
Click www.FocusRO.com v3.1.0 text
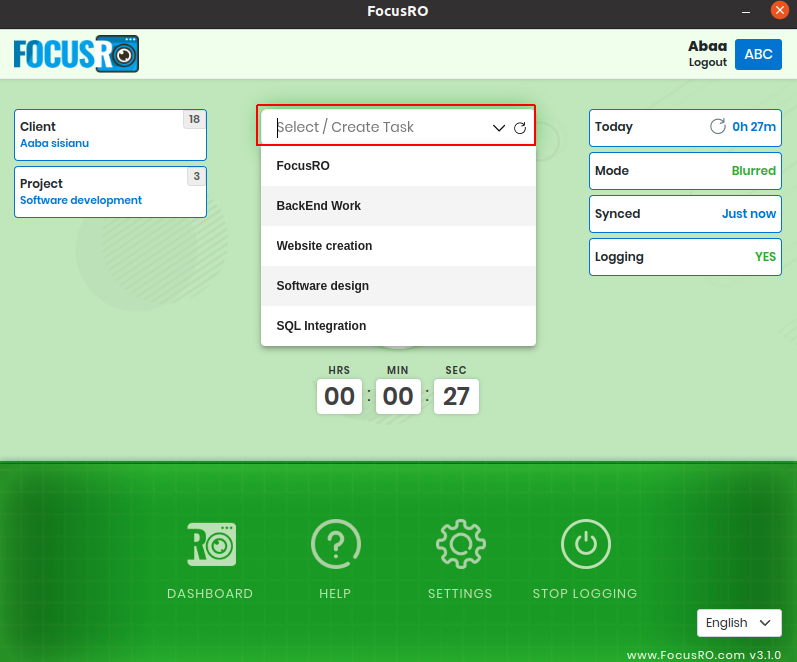pyautogui.click(x=703, y=655)
